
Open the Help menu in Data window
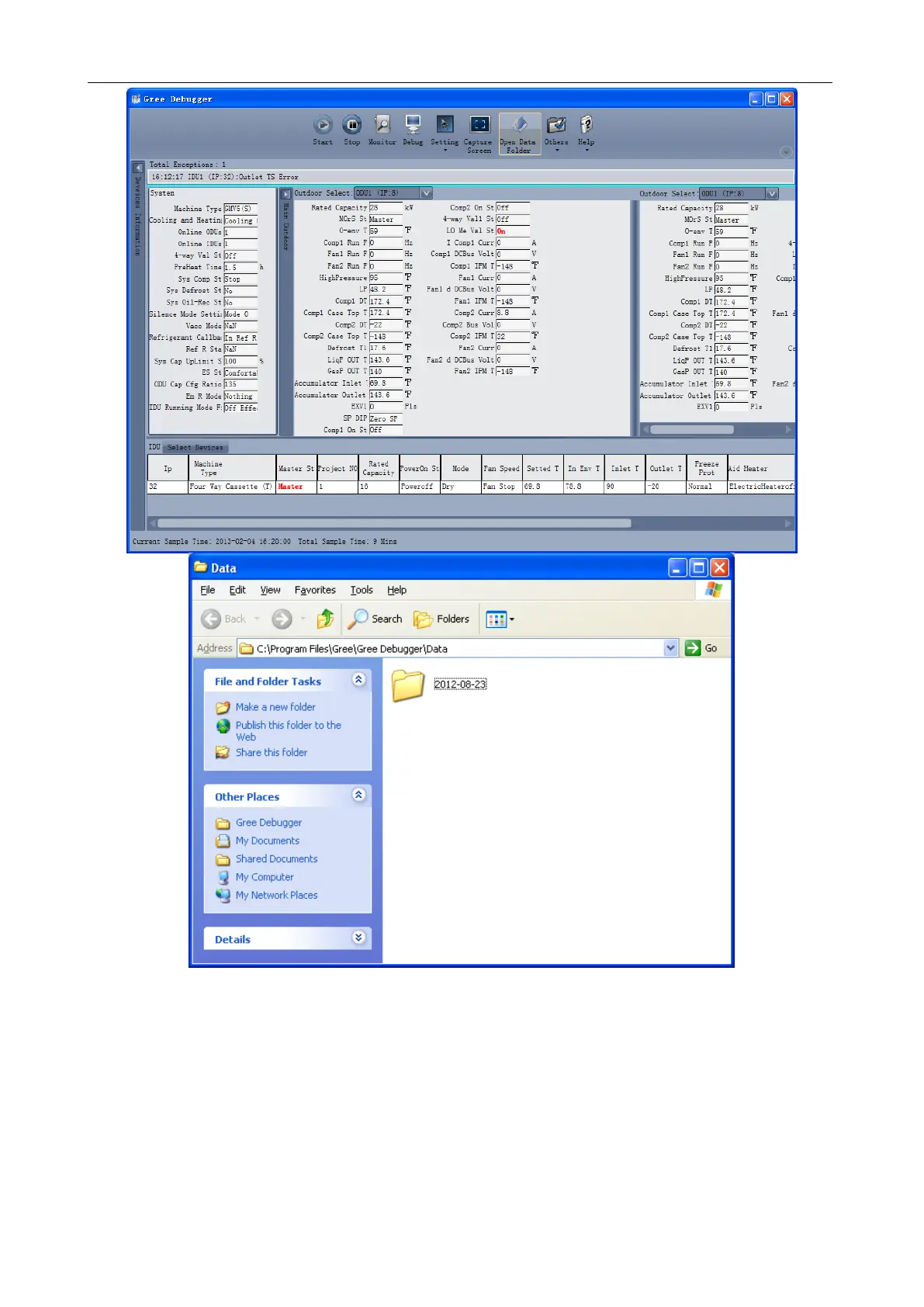[396, 590]
